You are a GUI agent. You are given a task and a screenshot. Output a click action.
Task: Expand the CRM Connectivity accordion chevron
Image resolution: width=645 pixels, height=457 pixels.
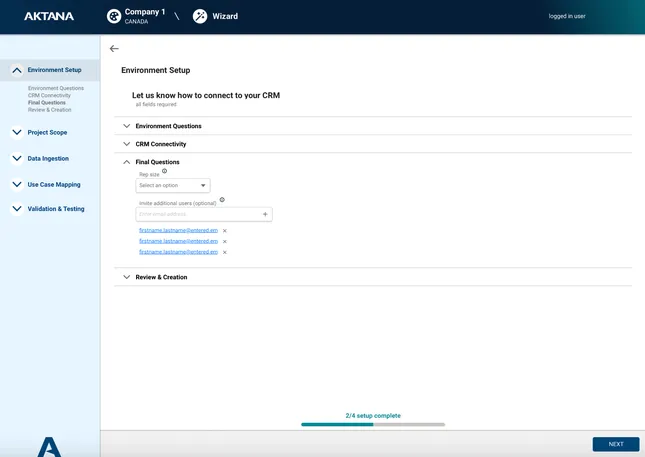click(x=127, y=144)
